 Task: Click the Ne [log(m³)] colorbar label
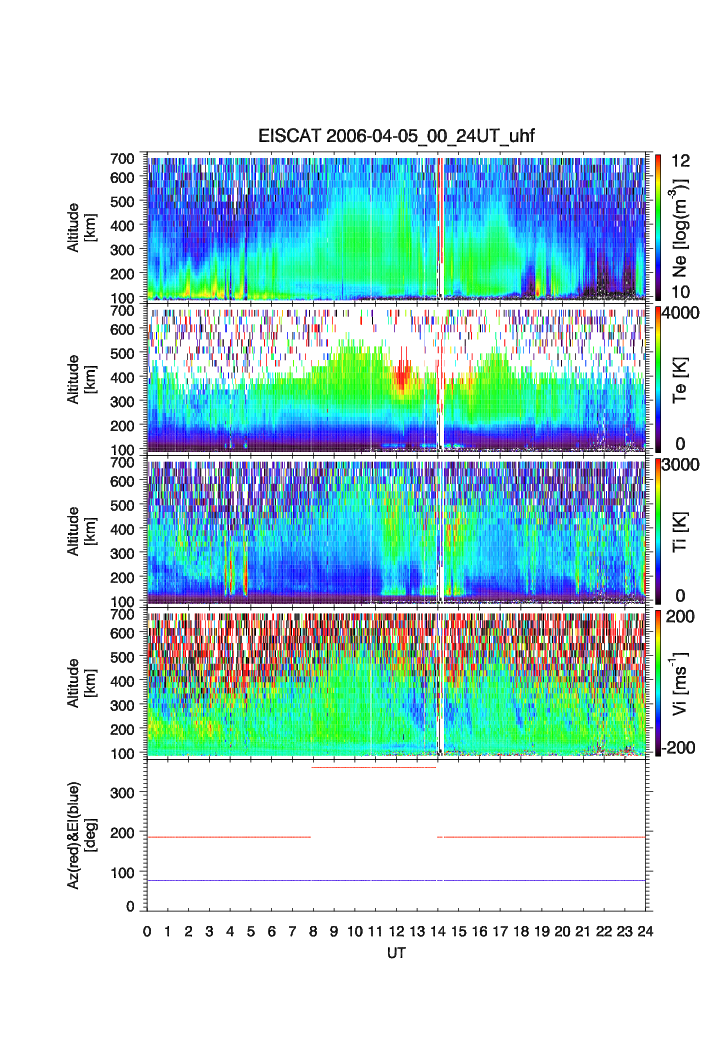[683, 226]
